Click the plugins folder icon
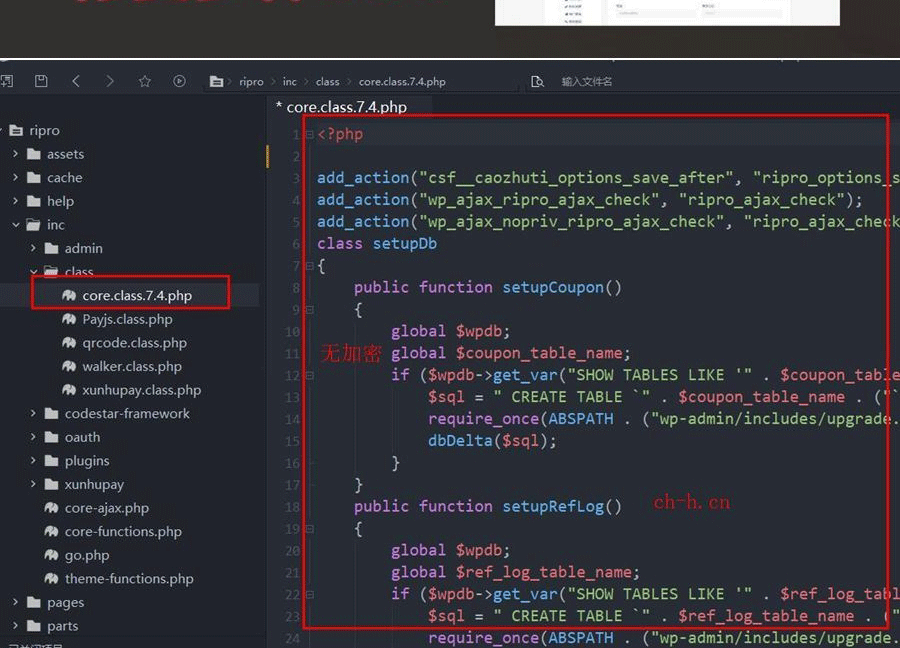This screenshot has height=648, width=900. point(52,460)
